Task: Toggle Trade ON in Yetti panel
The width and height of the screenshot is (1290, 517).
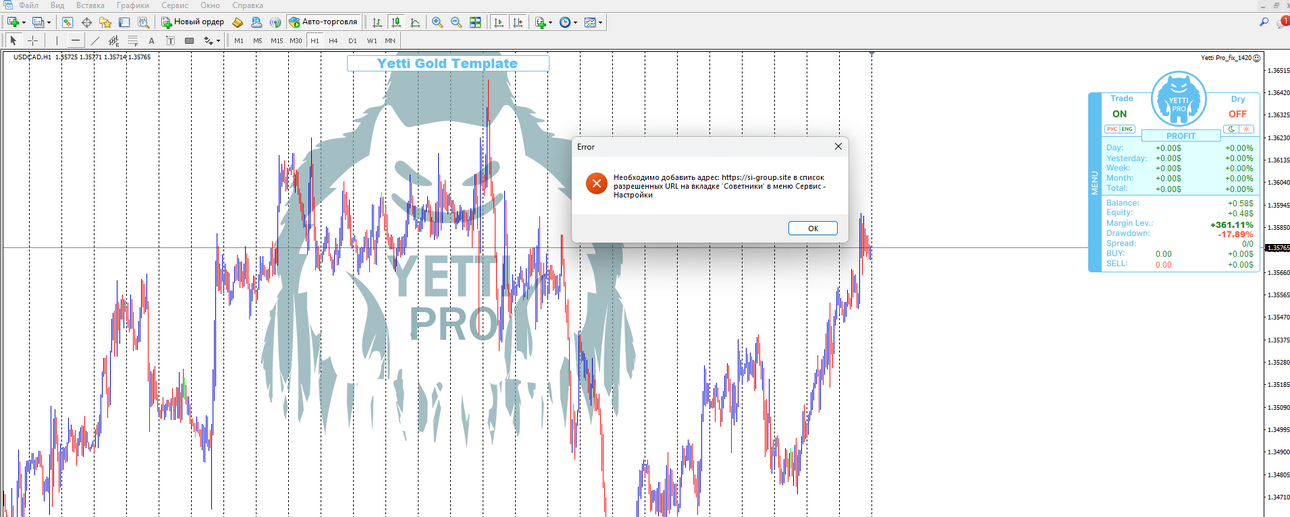Action: click(1119, 114)
